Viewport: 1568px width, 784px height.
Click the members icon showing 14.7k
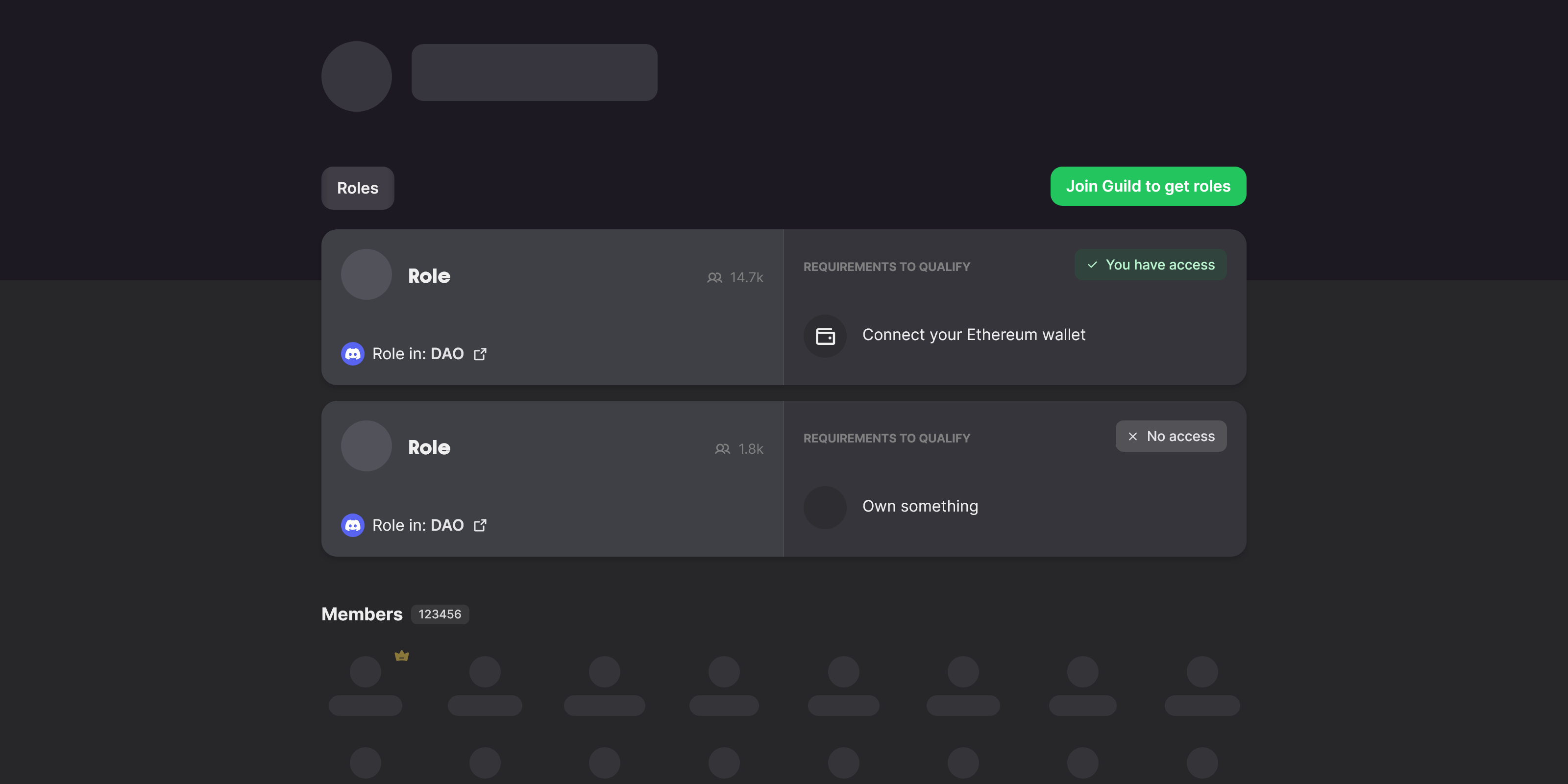pyautogui.click(x=714, y=277)
